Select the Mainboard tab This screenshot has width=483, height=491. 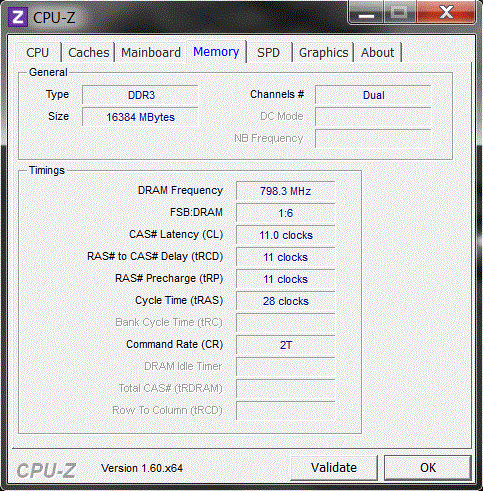click(151, 53)
